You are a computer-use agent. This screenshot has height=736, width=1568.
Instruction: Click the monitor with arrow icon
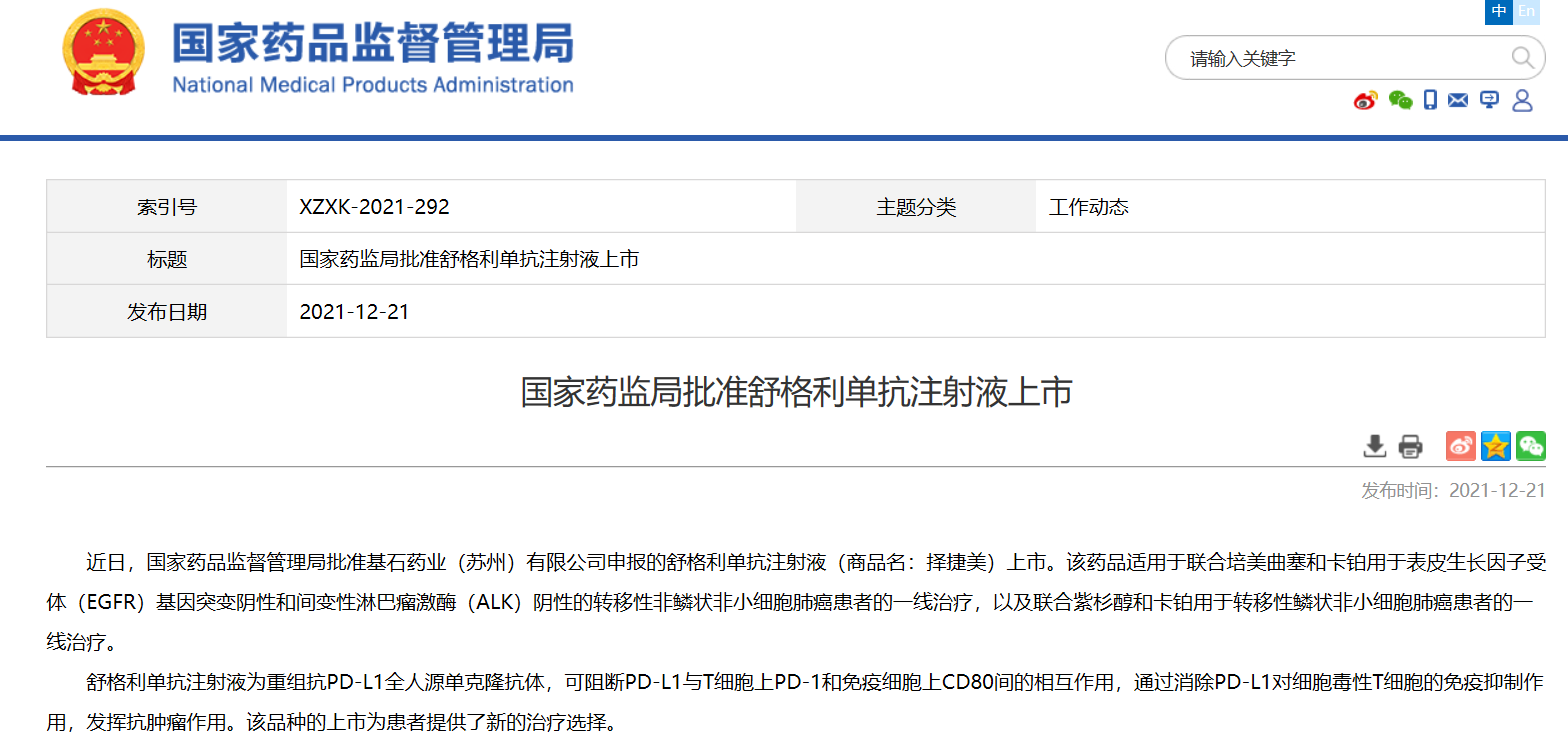pyautogui.click(x=1489, y=100)
